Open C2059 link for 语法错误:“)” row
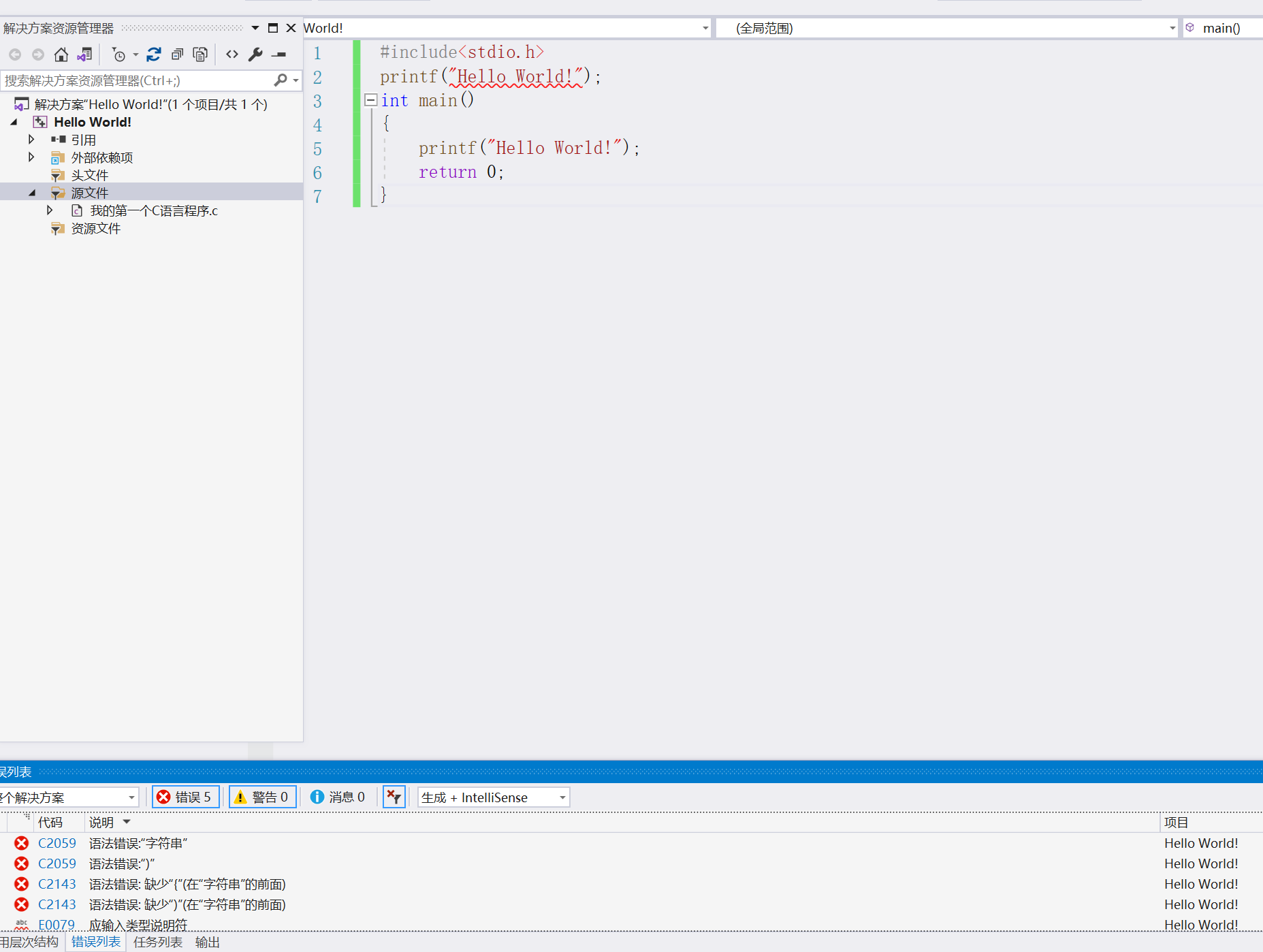 (57, 863)
